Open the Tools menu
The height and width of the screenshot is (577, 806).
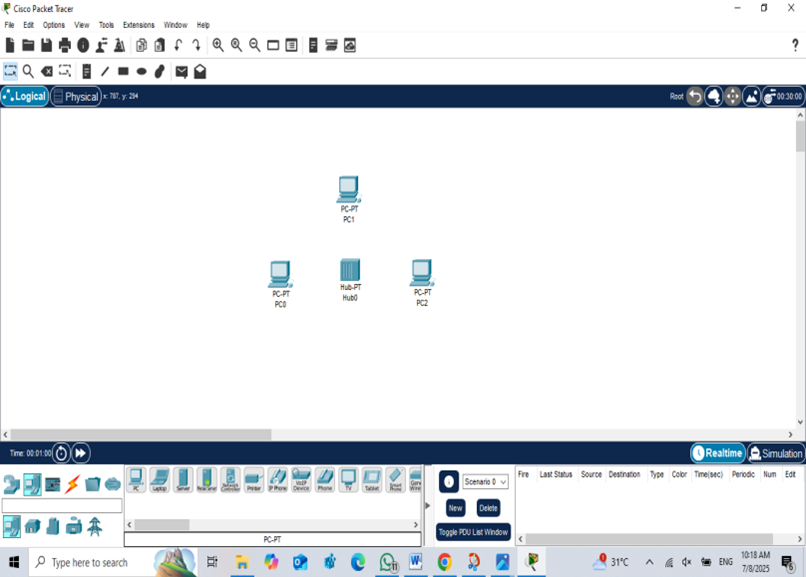pos(106,25)
